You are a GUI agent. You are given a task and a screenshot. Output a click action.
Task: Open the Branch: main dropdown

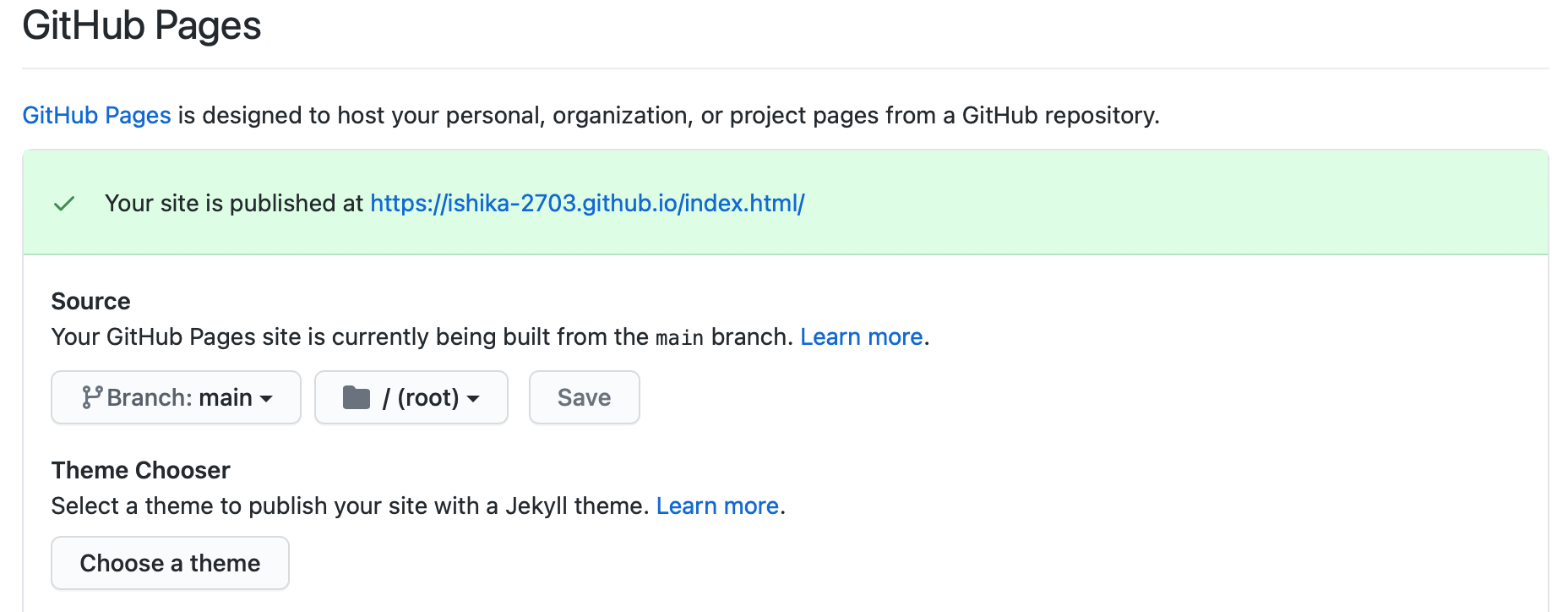(x=176, y=397)
